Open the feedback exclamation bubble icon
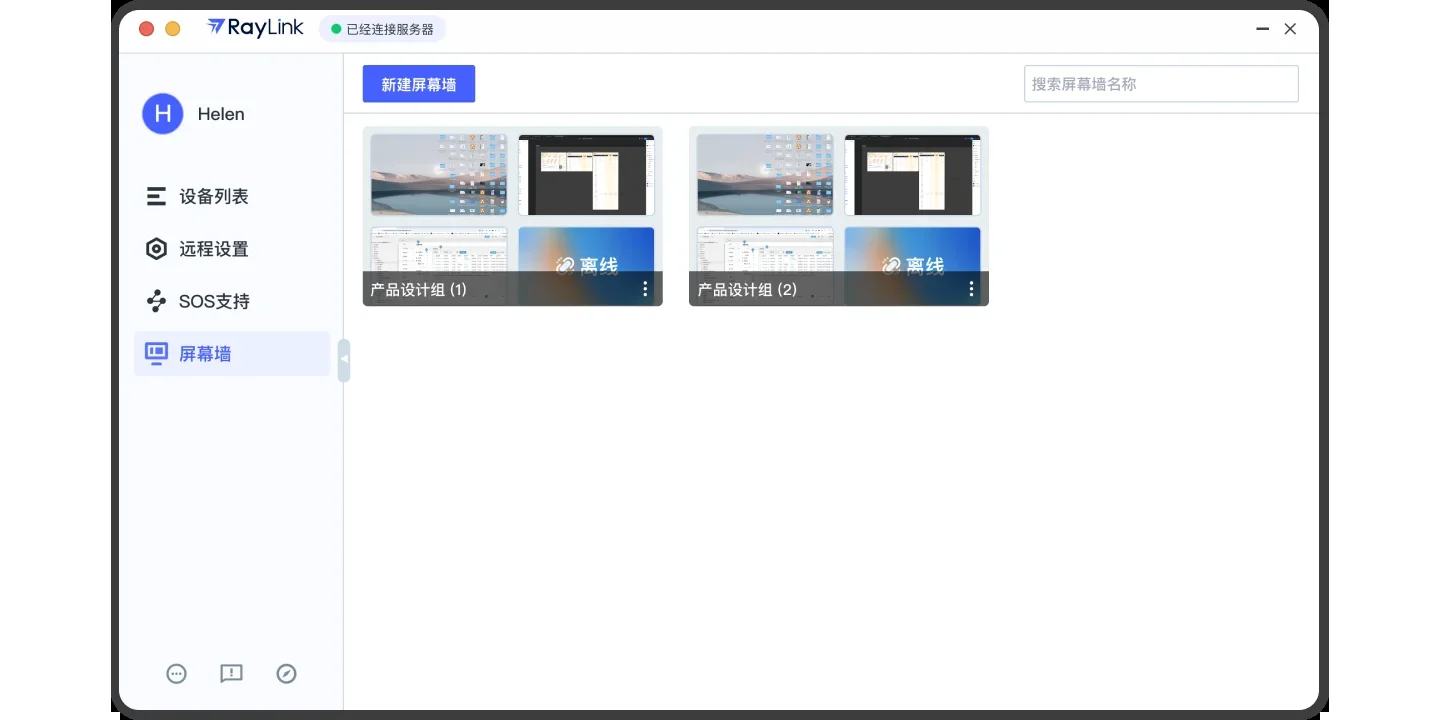Viewport: 1440px width, 720px height. [231, 674]
